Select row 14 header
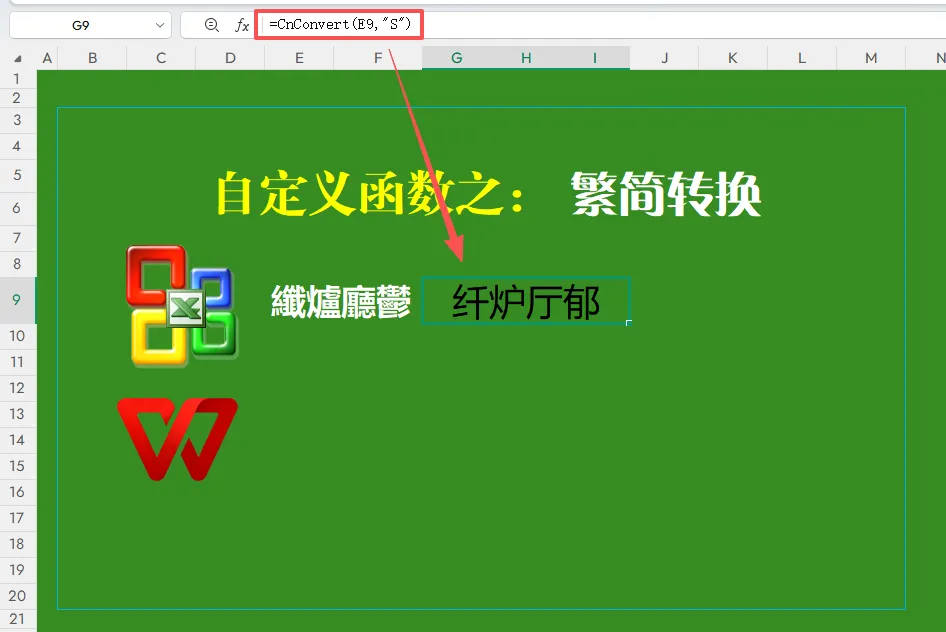Screen dimensions: 946x632 pos(17,440)
